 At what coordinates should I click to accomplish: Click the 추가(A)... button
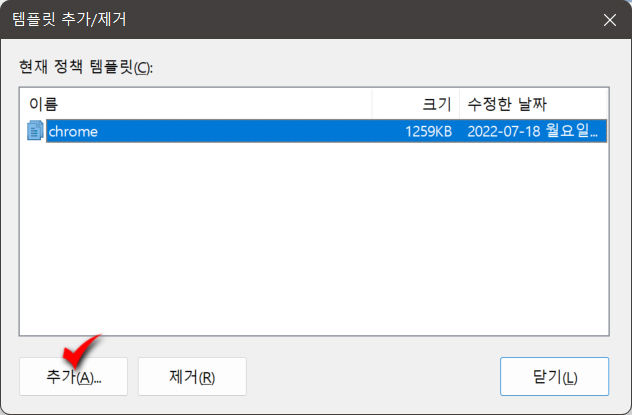[73, 377]
